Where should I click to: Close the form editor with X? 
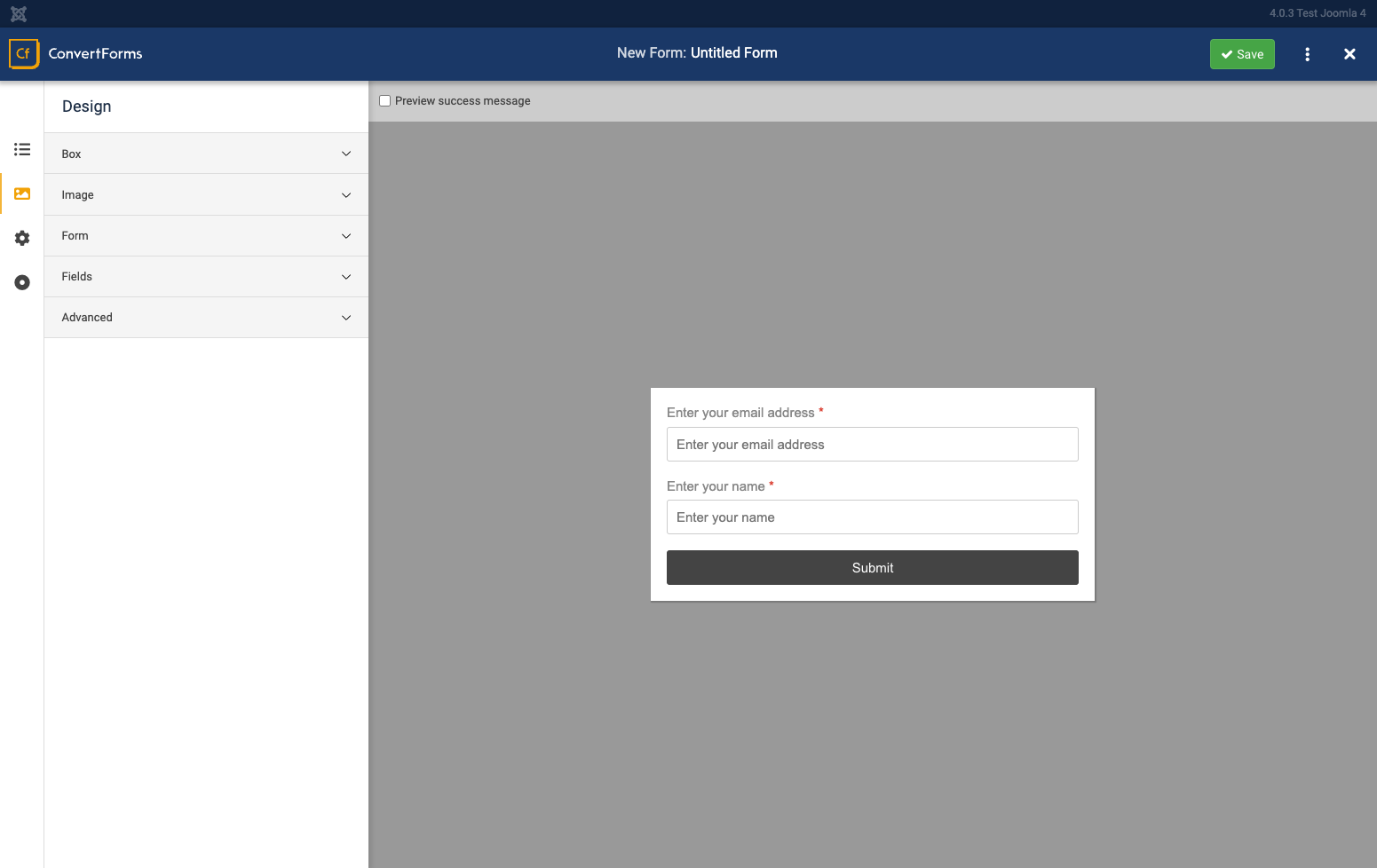[x=1349, y=54]
